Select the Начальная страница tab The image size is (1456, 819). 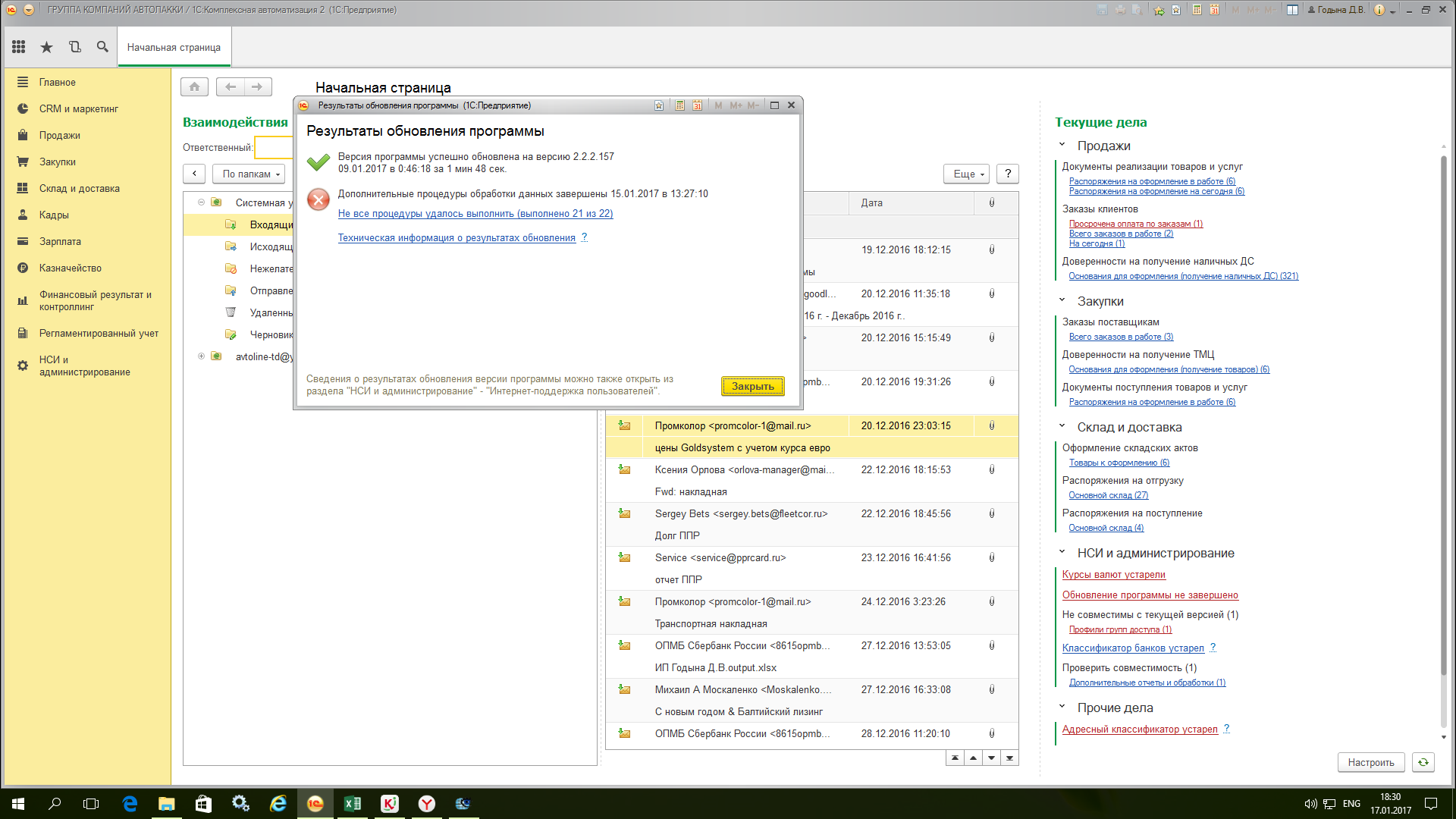pos(174,47)
